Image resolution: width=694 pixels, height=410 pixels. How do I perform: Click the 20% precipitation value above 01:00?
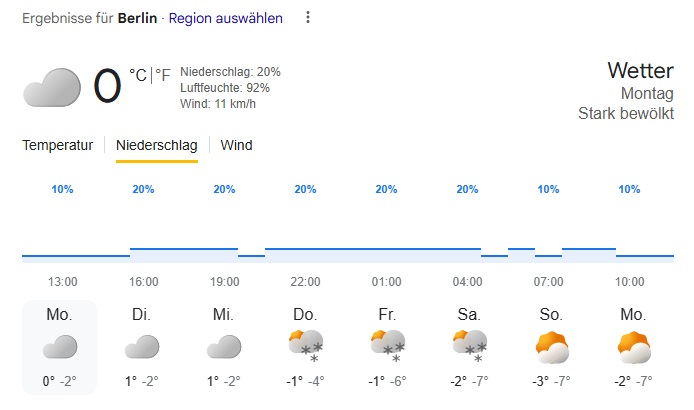[x=386, y=189]
